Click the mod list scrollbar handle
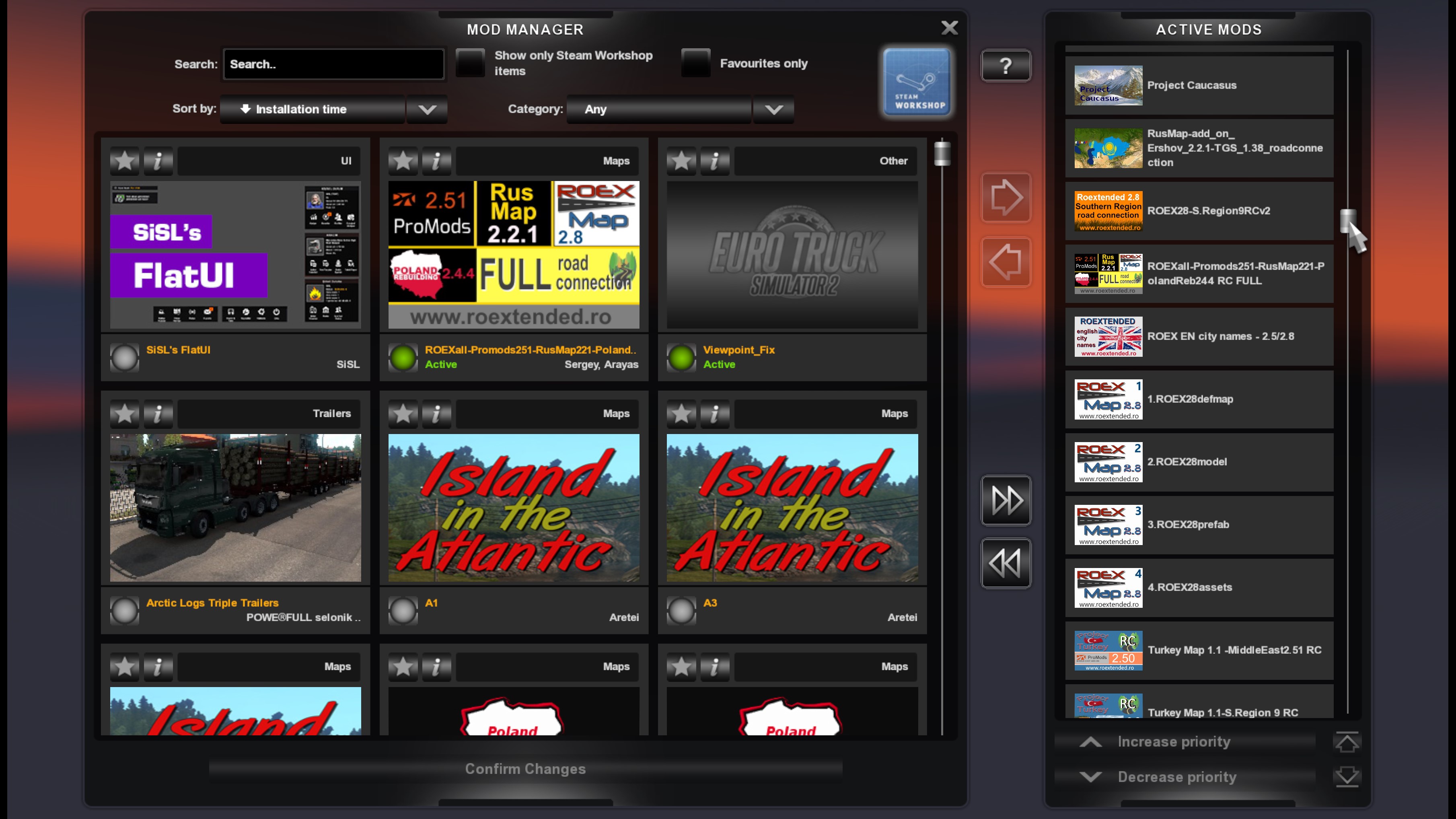Viewport: 1456px width, 819px height. pos(942,153)
